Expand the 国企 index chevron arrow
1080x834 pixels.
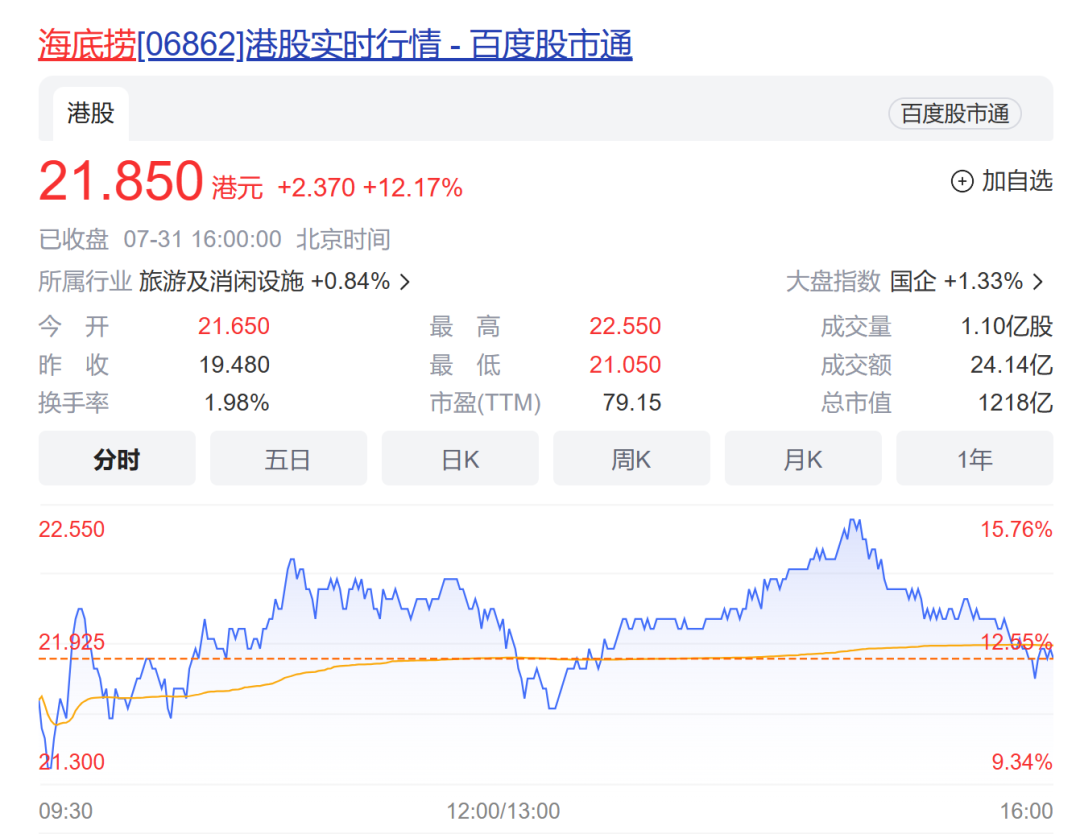(x=1038, y=282)
